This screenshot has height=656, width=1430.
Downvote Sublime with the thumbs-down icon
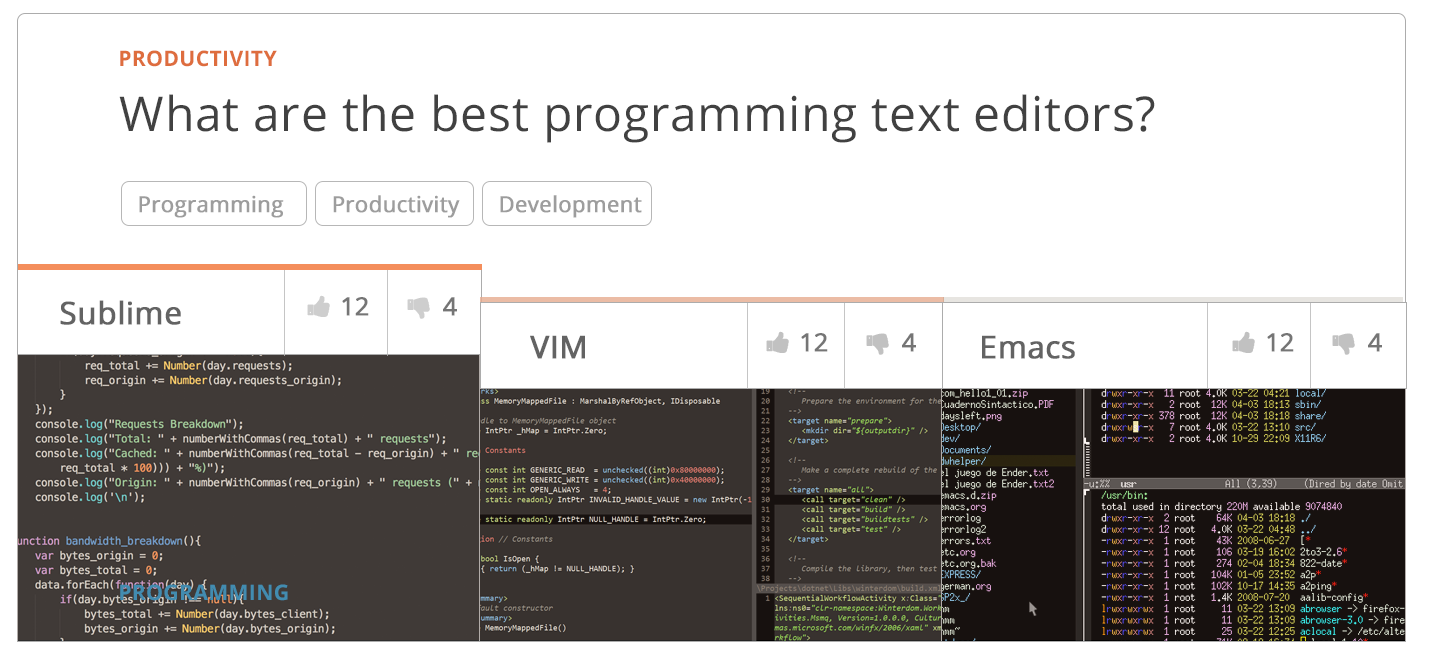[419, 308]
